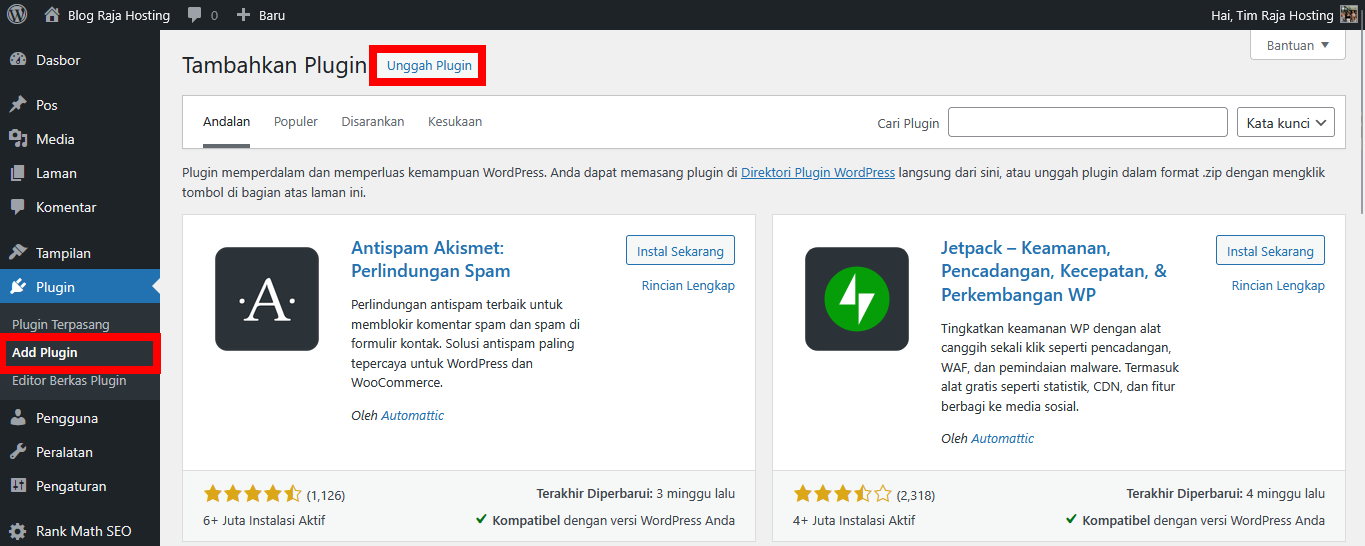
Task: Open Automattic author link under Jetpack
Action: pyautogui.click(x=1002, y=438)
